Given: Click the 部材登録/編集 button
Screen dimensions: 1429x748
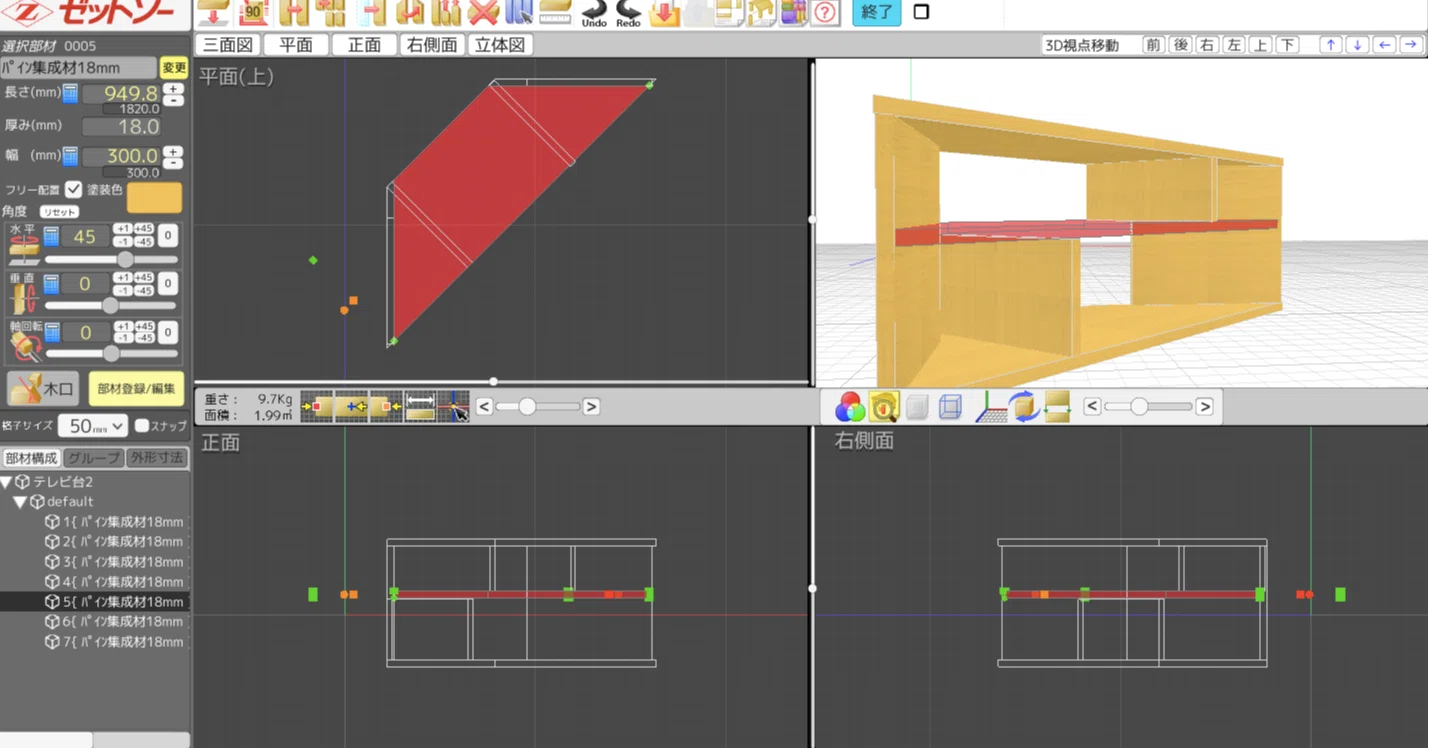Looking at the screenshot, I should [136, 390].
